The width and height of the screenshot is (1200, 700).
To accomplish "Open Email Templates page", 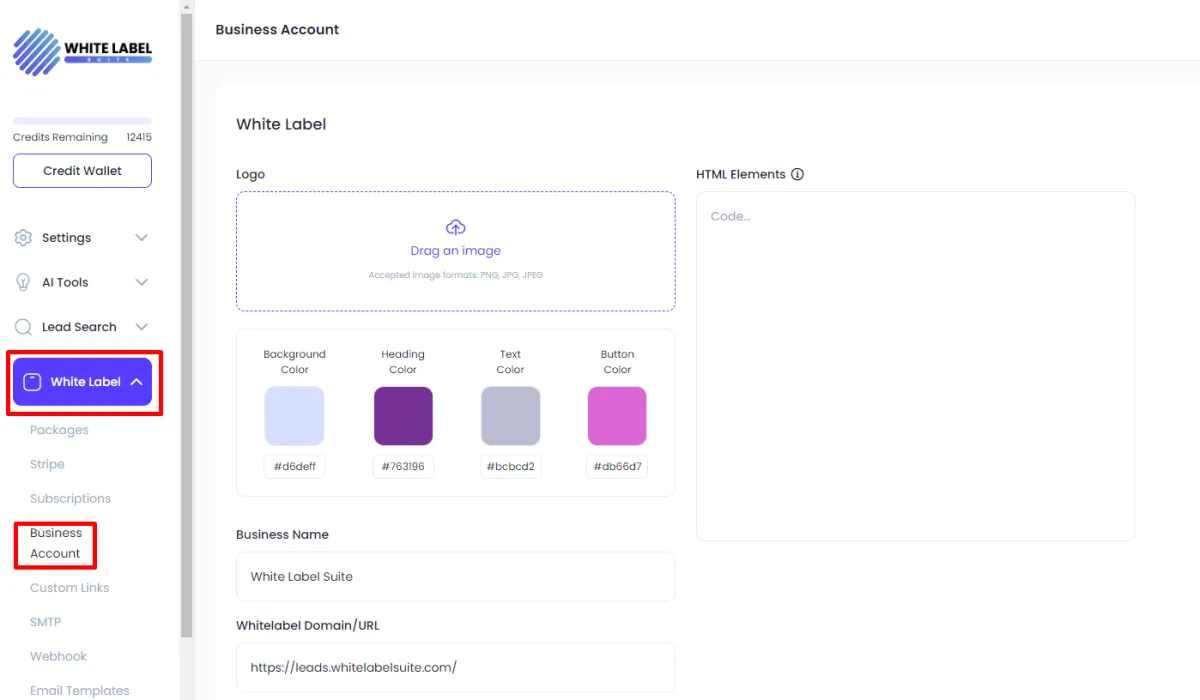I will pos(79,690).
